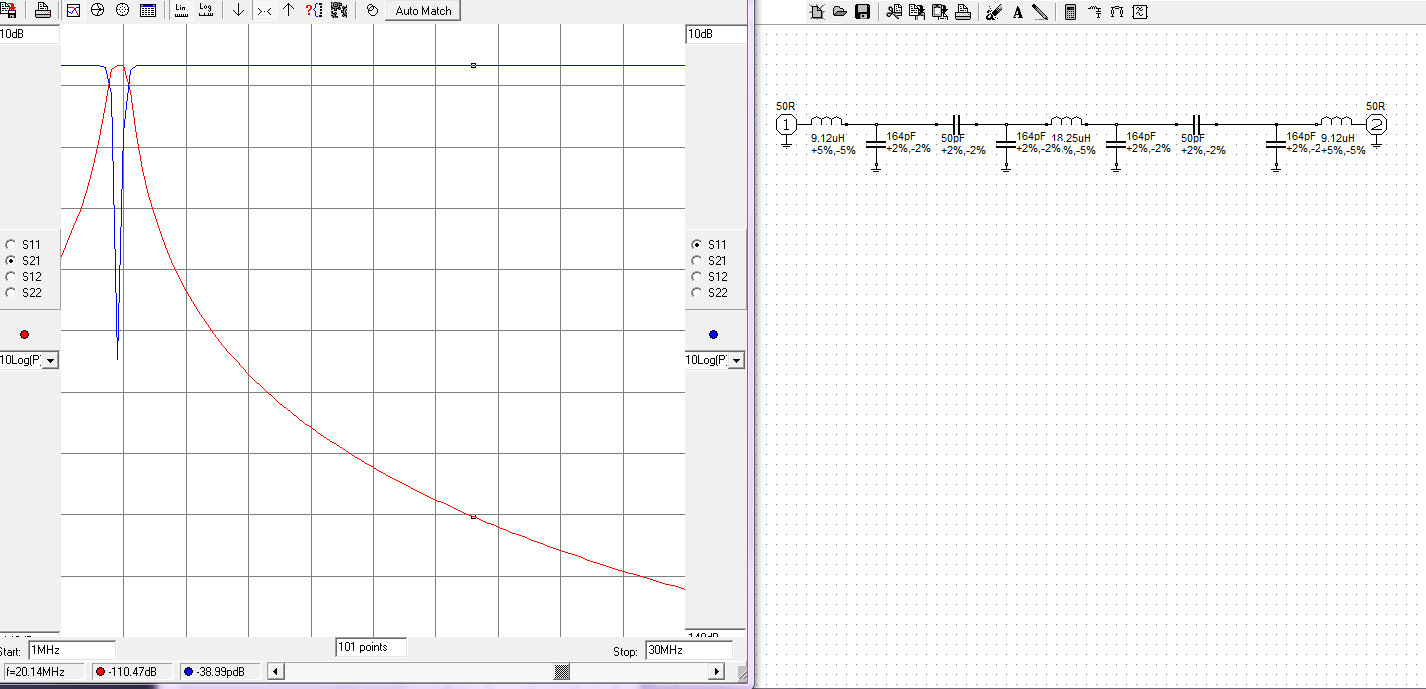Open the calculator icon in schematic toolbar
1426x689 pixels.
(1070, 12)
